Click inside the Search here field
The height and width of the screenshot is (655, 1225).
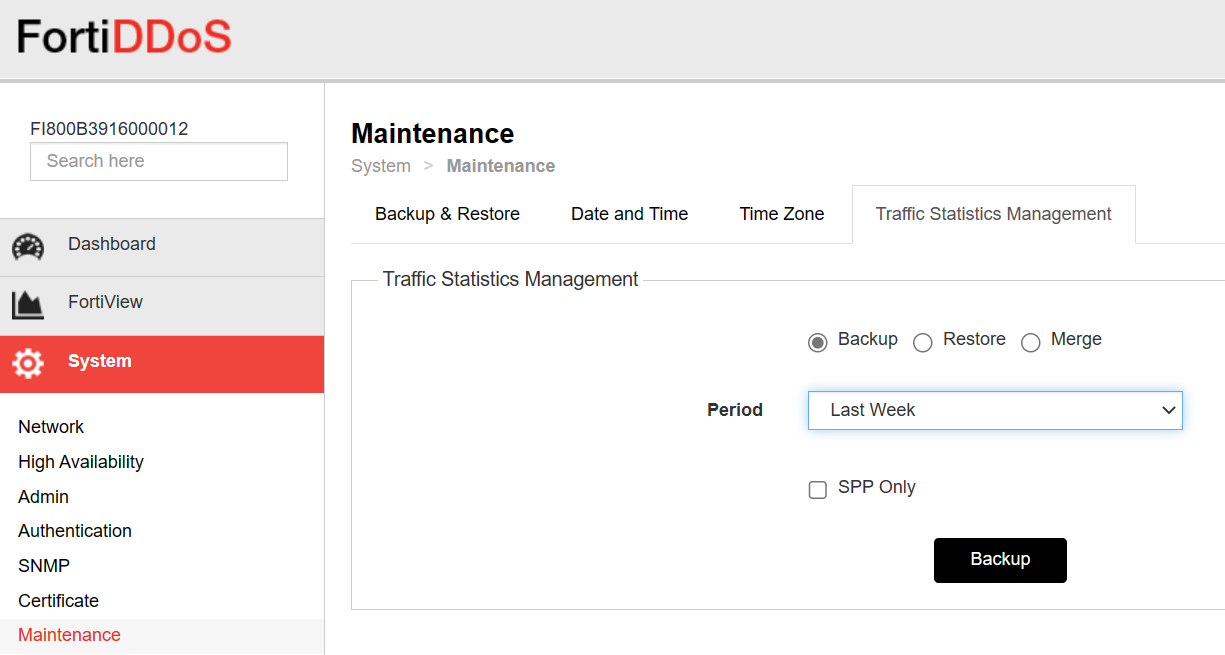point(158,161)
